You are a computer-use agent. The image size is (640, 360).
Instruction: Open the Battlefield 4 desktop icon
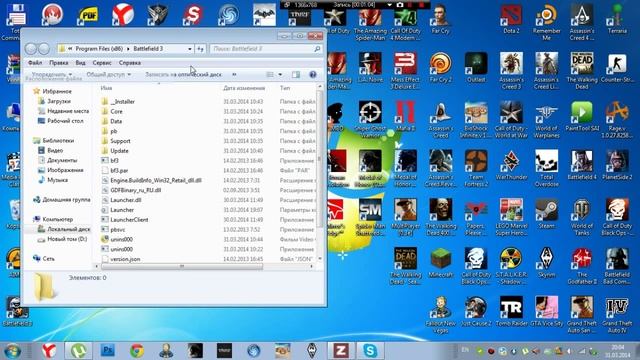tap(582, 165)
